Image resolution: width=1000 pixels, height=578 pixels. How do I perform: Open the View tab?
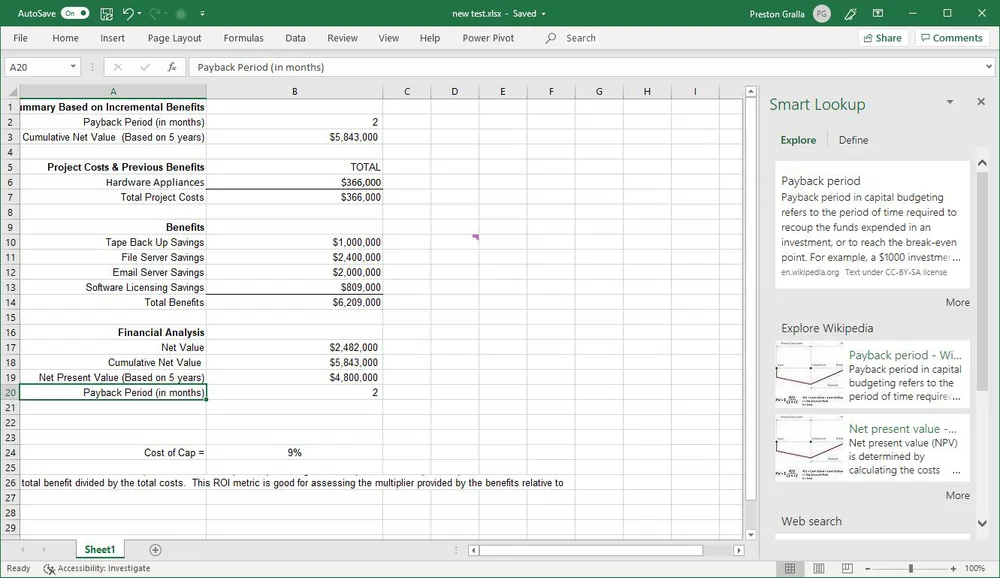[x=388, y=38]
